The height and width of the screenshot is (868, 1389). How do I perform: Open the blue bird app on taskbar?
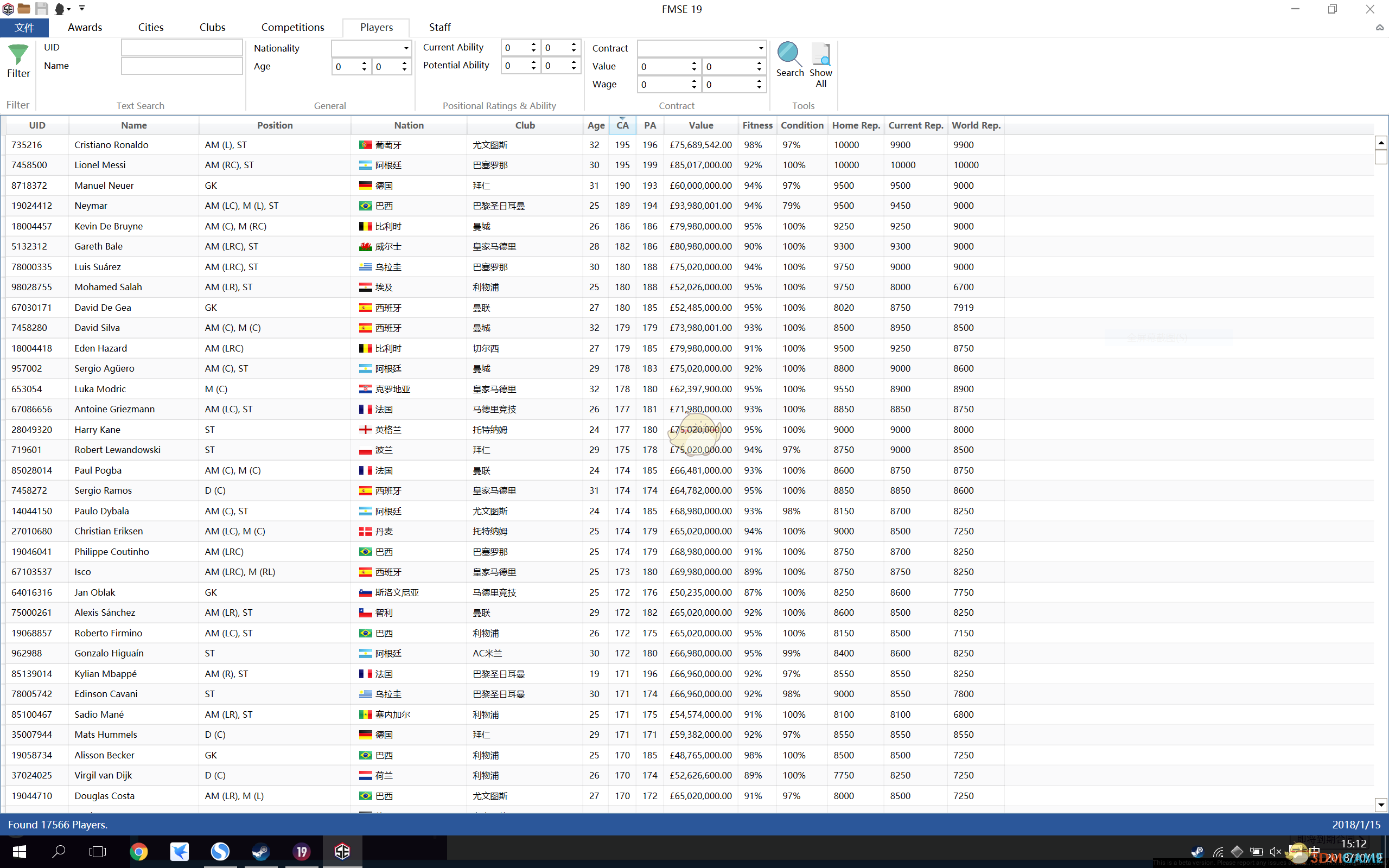pos(179,851)
